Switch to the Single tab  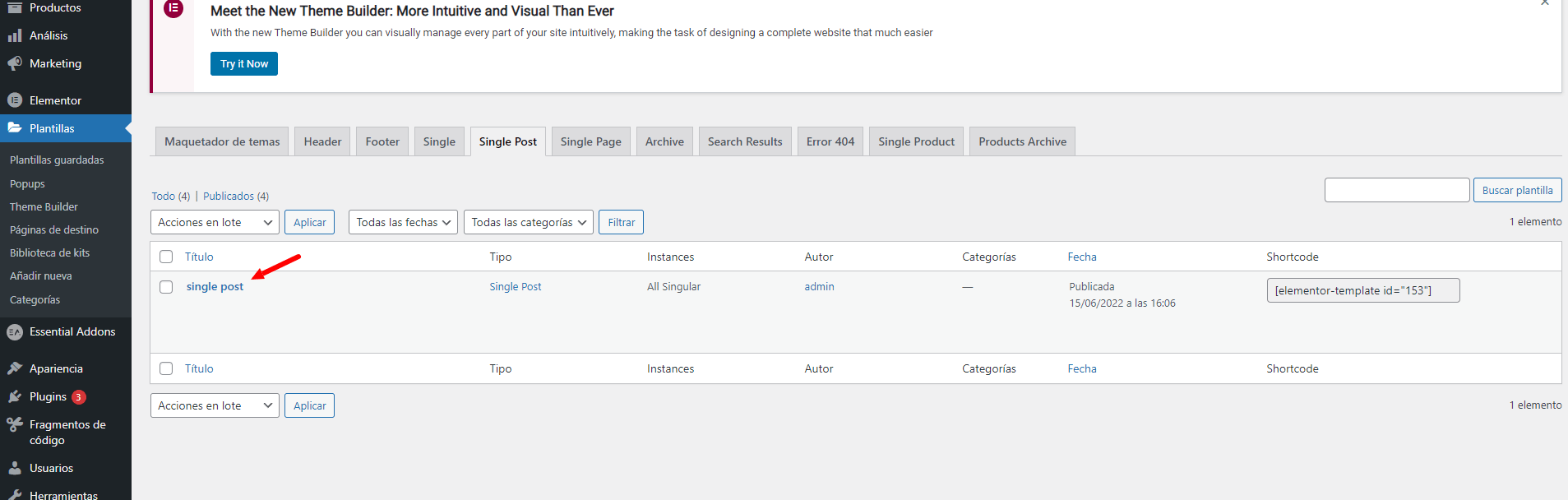(x=439, y=141)
